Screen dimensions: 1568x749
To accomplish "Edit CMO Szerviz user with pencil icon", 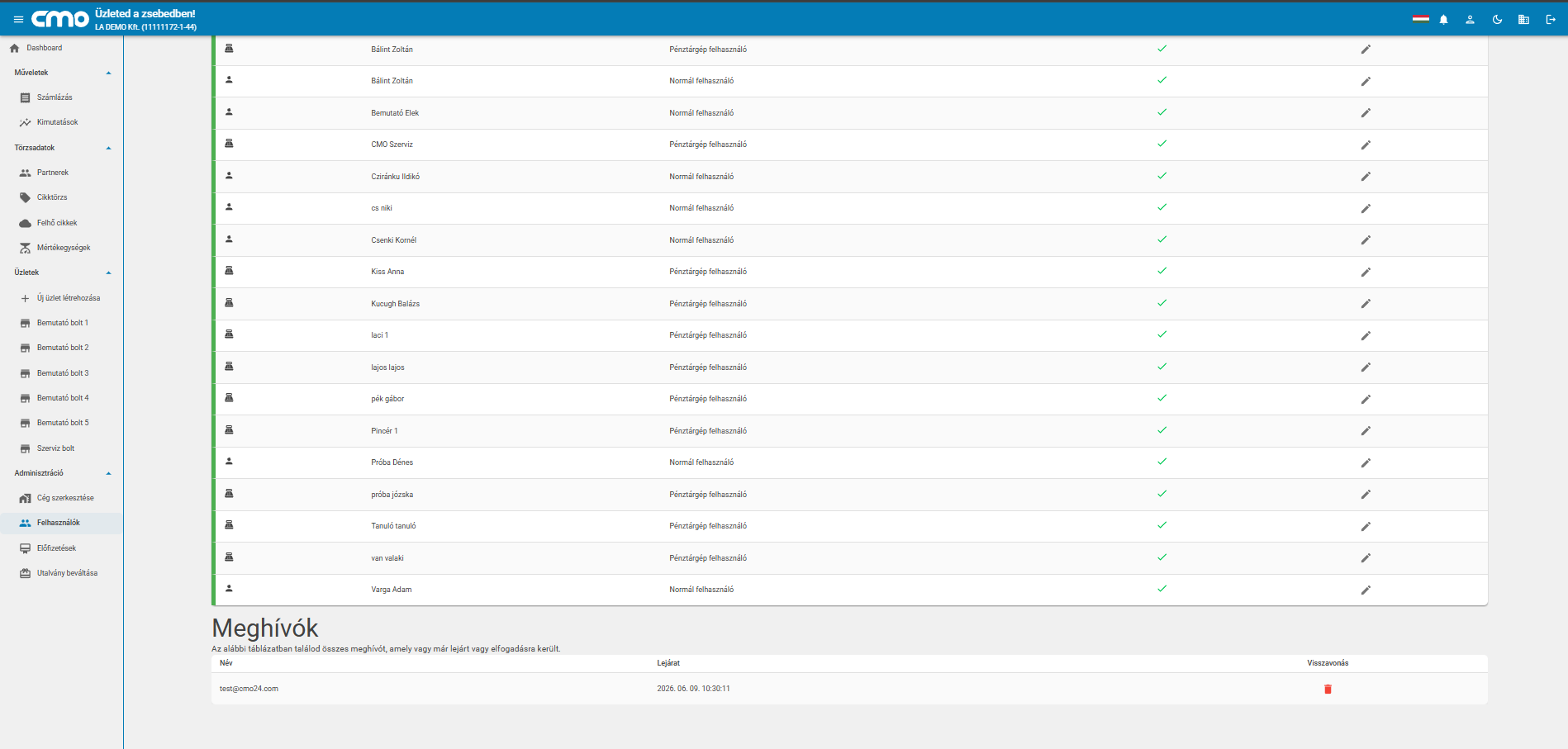I will pyautogui.click(x=1366, y=145).
